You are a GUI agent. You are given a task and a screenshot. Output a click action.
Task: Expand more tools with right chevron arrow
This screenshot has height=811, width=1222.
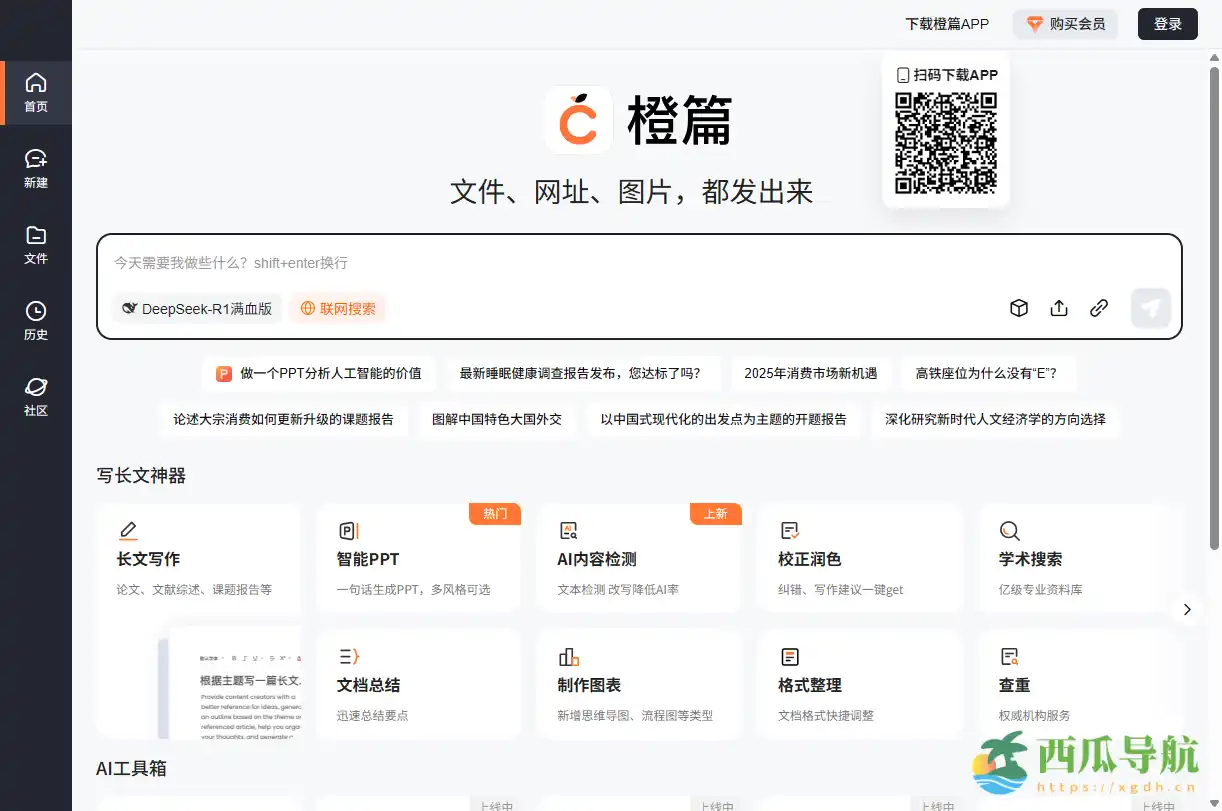click(x=1187, y=609)
